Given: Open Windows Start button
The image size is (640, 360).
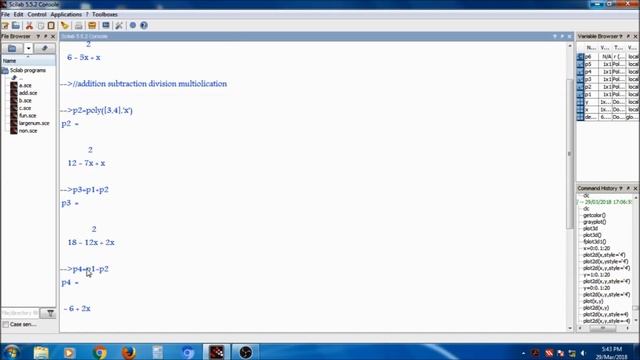Looking at the screenshot, I should tap(11, 352).
